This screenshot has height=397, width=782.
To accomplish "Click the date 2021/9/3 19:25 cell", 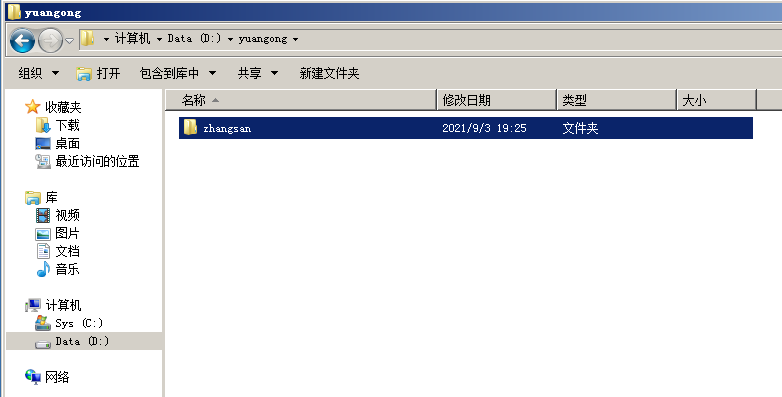I will 484,128.
